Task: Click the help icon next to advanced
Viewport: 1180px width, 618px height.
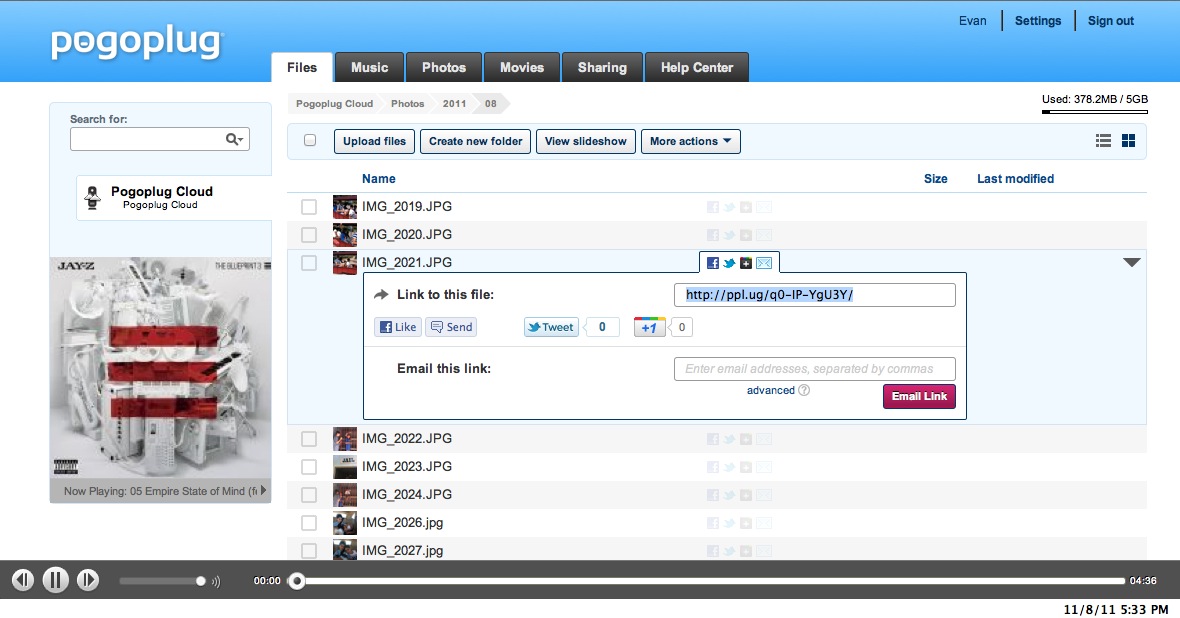Action: (804, 390)
